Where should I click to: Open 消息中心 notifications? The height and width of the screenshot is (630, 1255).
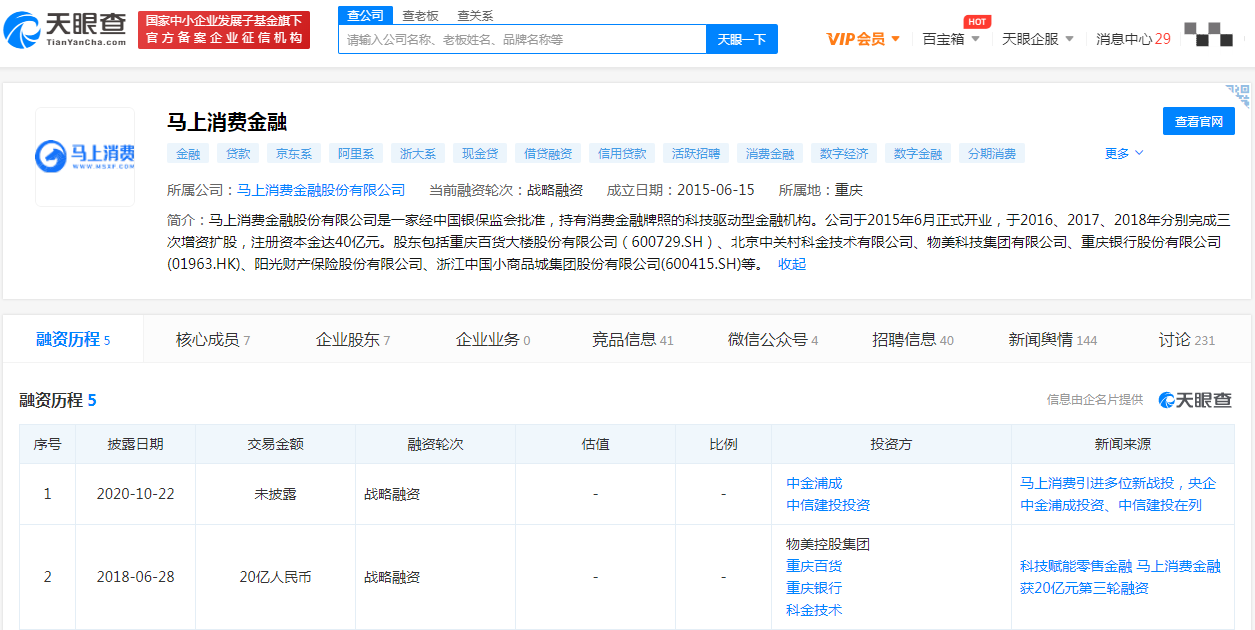click(1133, 39)
